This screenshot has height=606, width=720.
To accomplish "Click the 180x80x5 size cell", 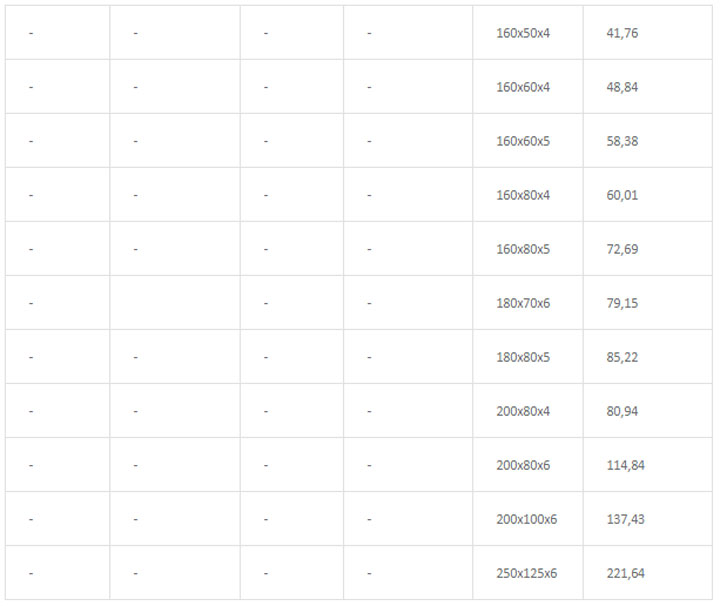I will [523, 357].
